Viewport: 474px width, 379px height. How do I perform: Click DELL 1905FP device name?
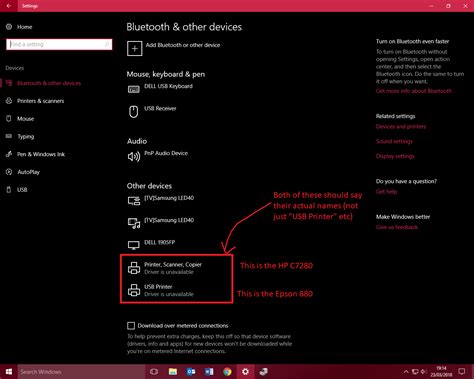pos(159,242)
